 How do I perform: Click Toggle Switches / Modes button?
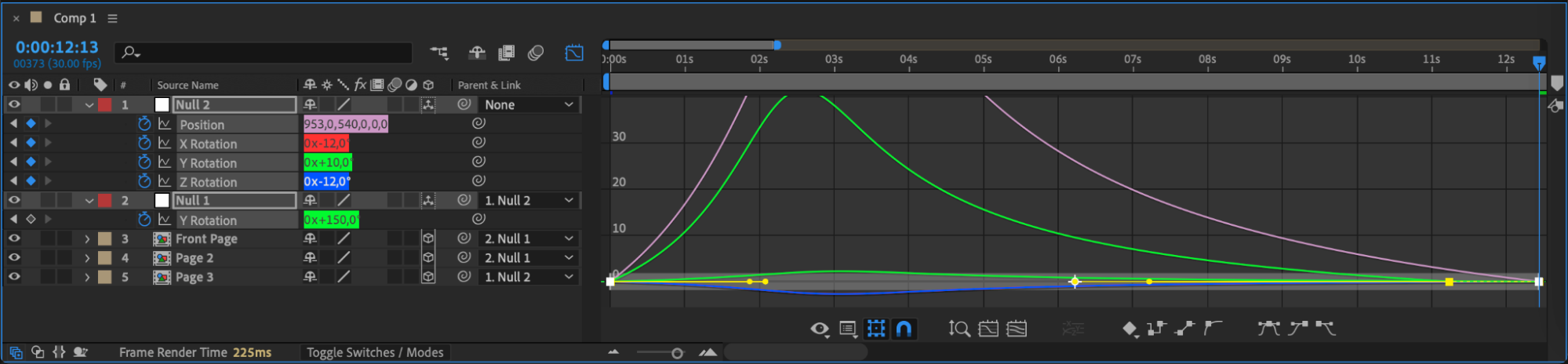[375, 352]
